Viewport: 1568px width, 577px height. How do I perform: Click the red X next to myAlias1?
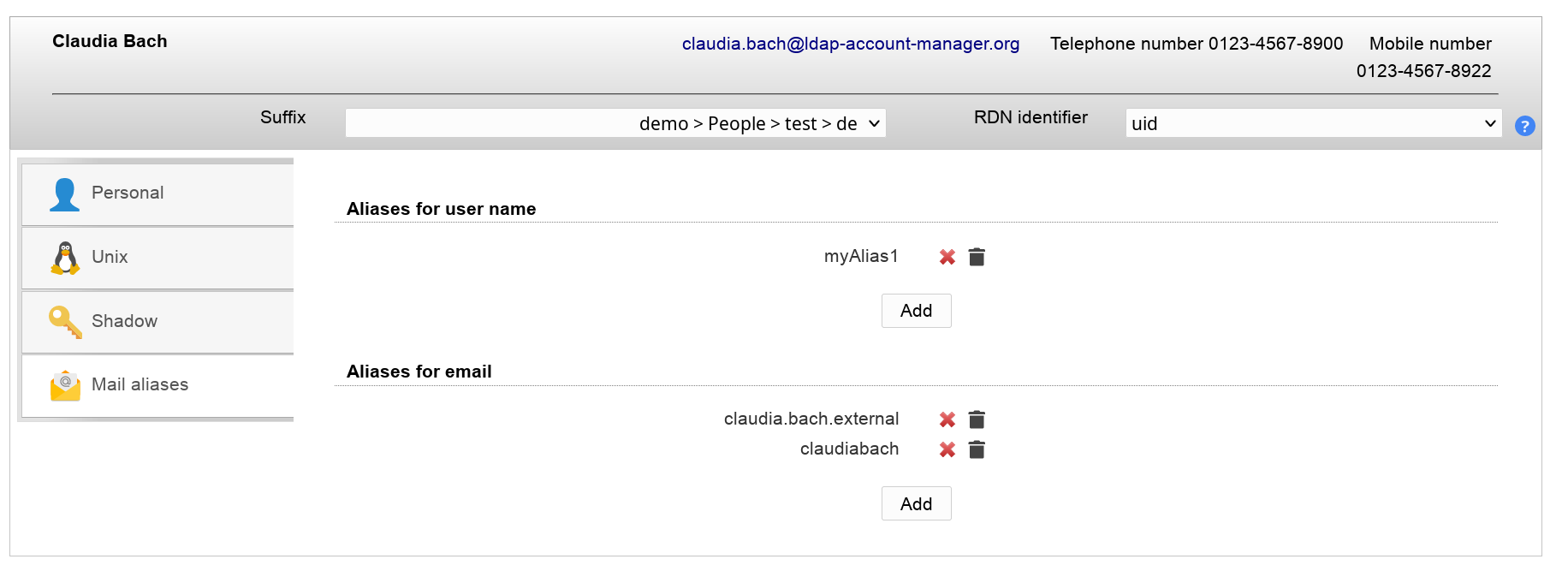947,257
